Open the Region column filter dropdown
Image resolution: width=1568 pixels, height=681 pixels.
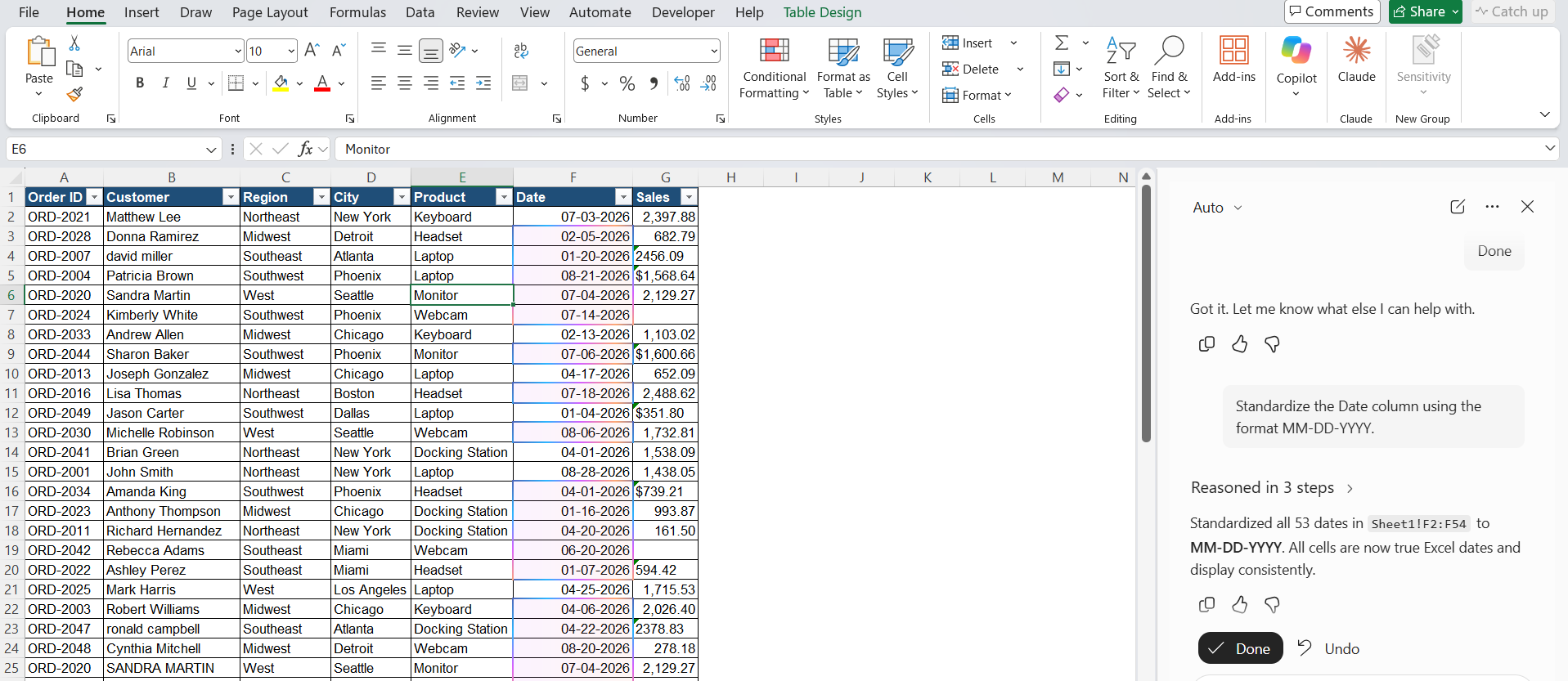click(321, 197)
